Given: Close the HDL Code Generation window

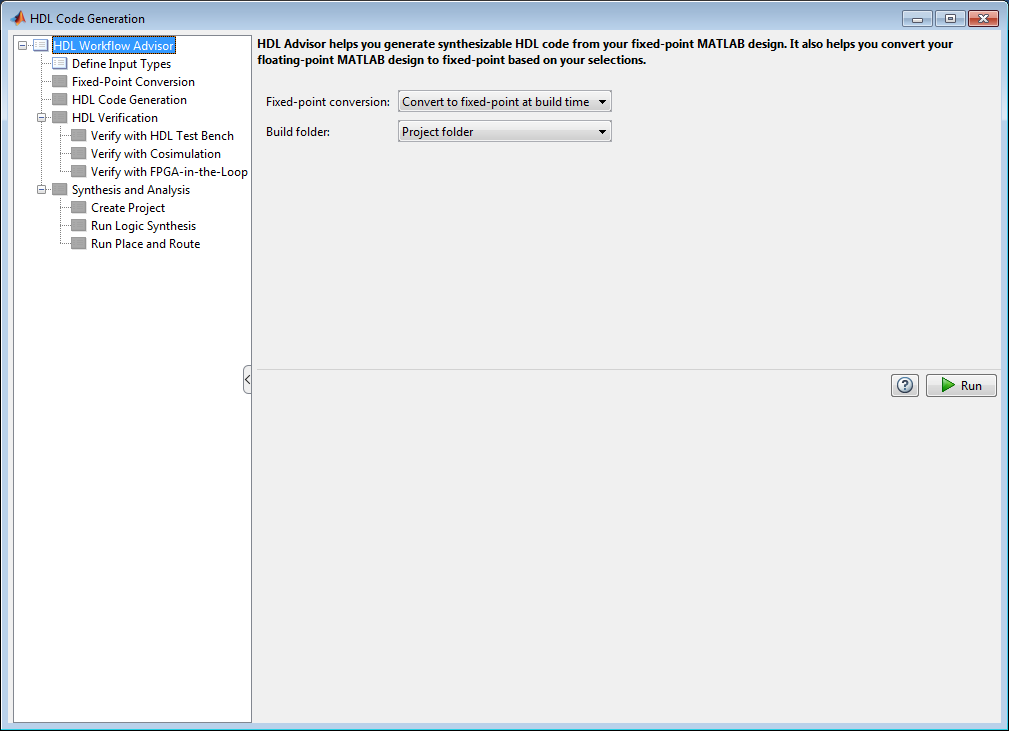Looking at the screenshot, I should tap(983, 19).
